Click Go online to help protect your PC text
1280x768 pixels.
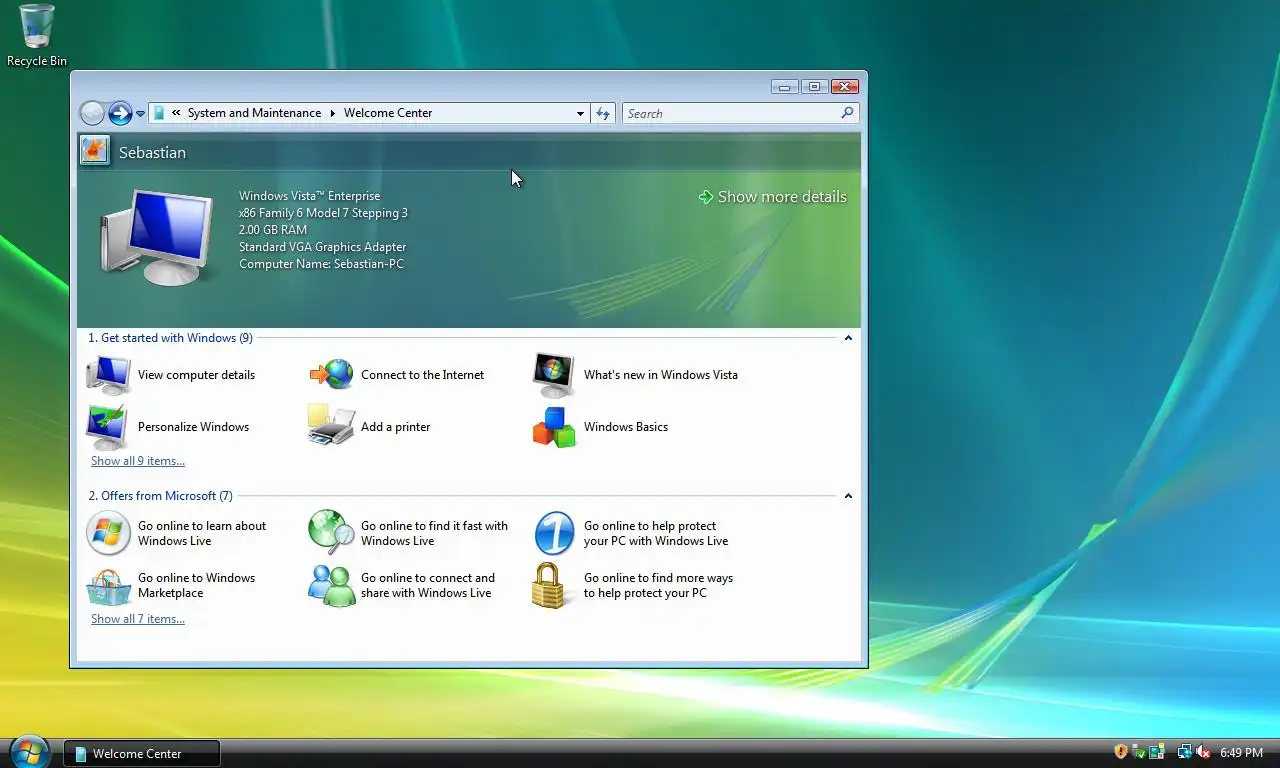coord(656,533)
